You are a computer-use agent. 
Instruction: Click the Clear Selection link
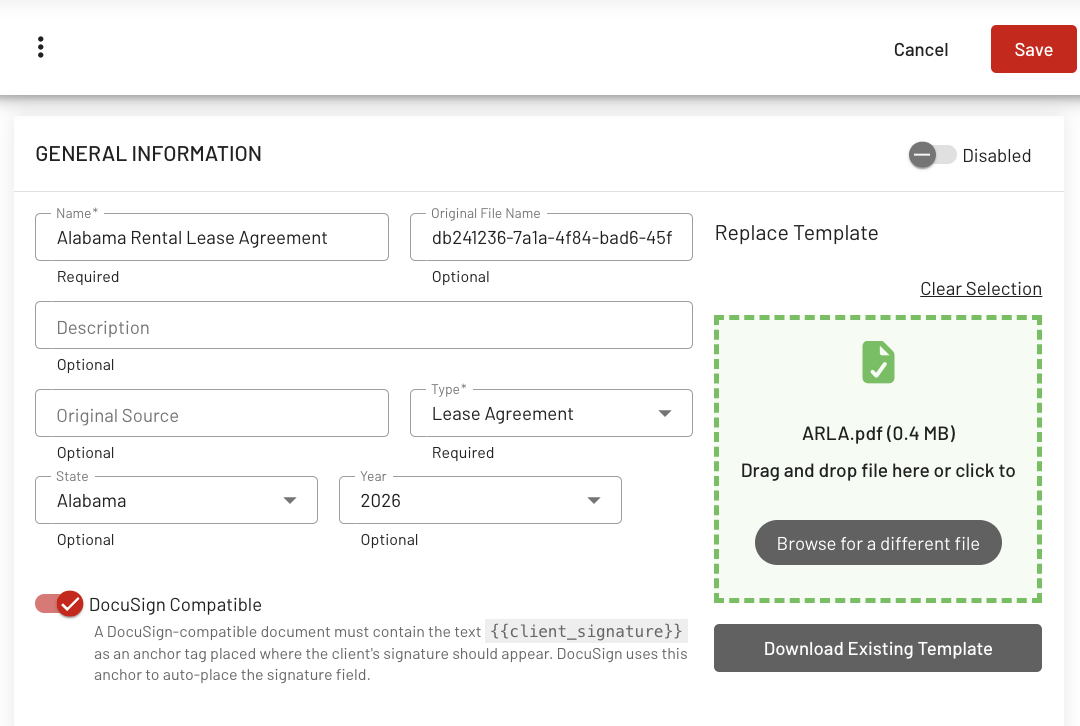(981, 289)
